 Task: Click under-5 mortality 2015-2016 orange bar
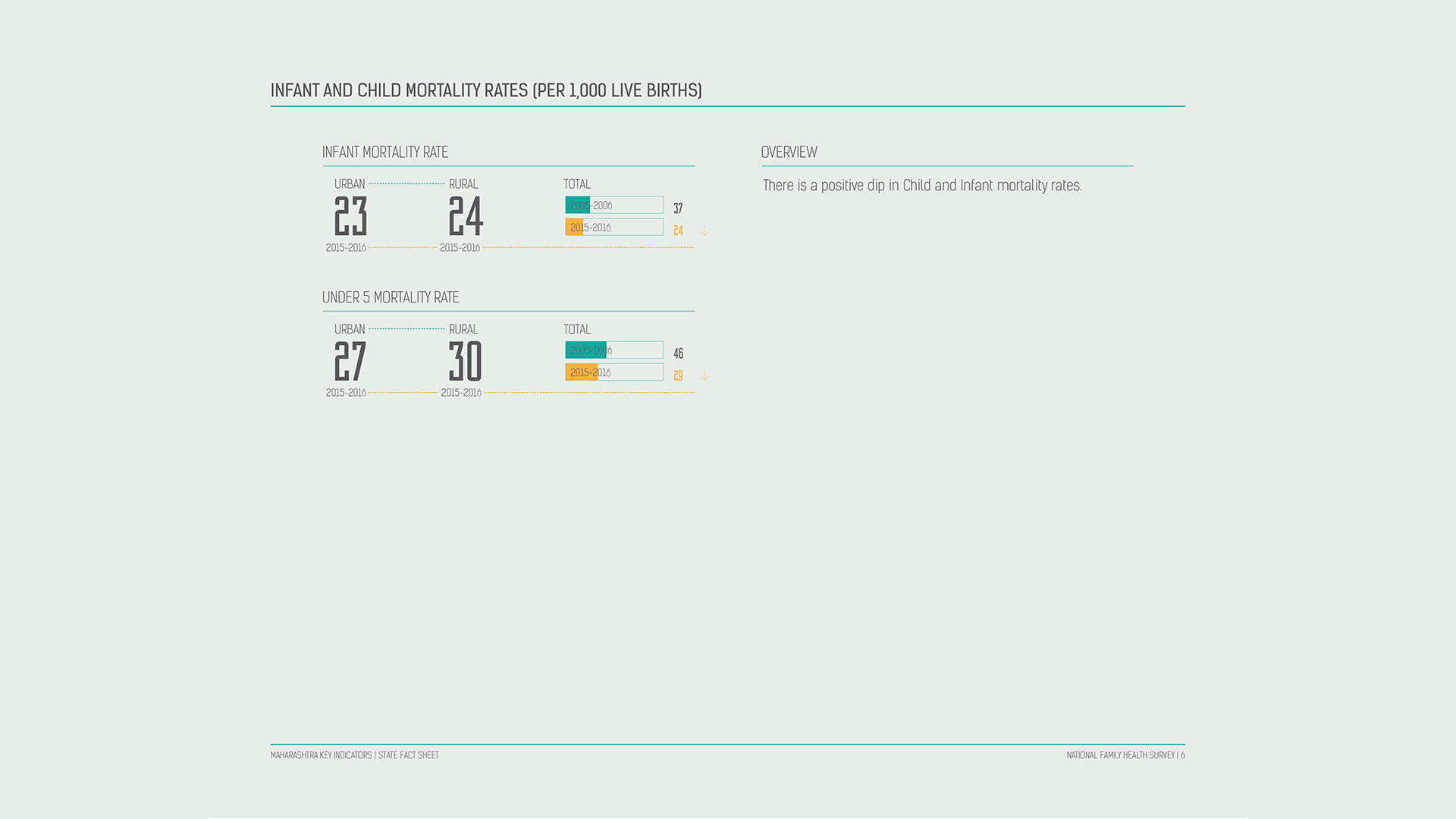[x=582, y=372]
